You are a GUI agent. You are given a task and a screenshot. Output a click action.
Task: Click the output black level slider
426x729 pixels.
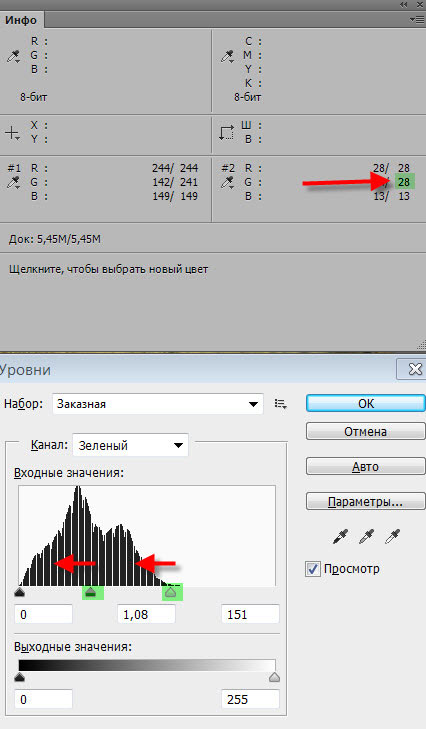19,677
